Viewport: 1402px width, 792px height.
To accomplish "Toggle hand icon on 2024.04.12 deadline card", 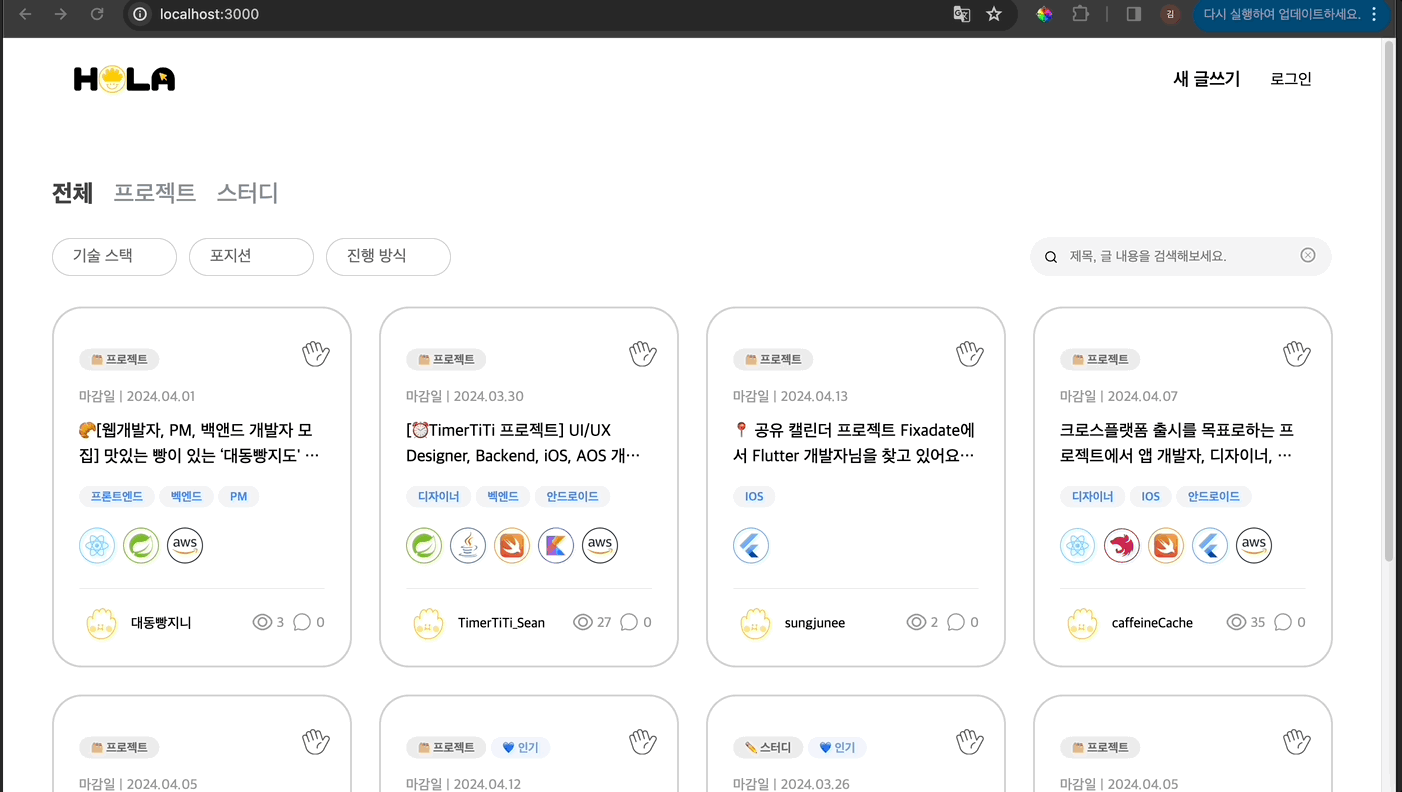I will tap(643, 741).
